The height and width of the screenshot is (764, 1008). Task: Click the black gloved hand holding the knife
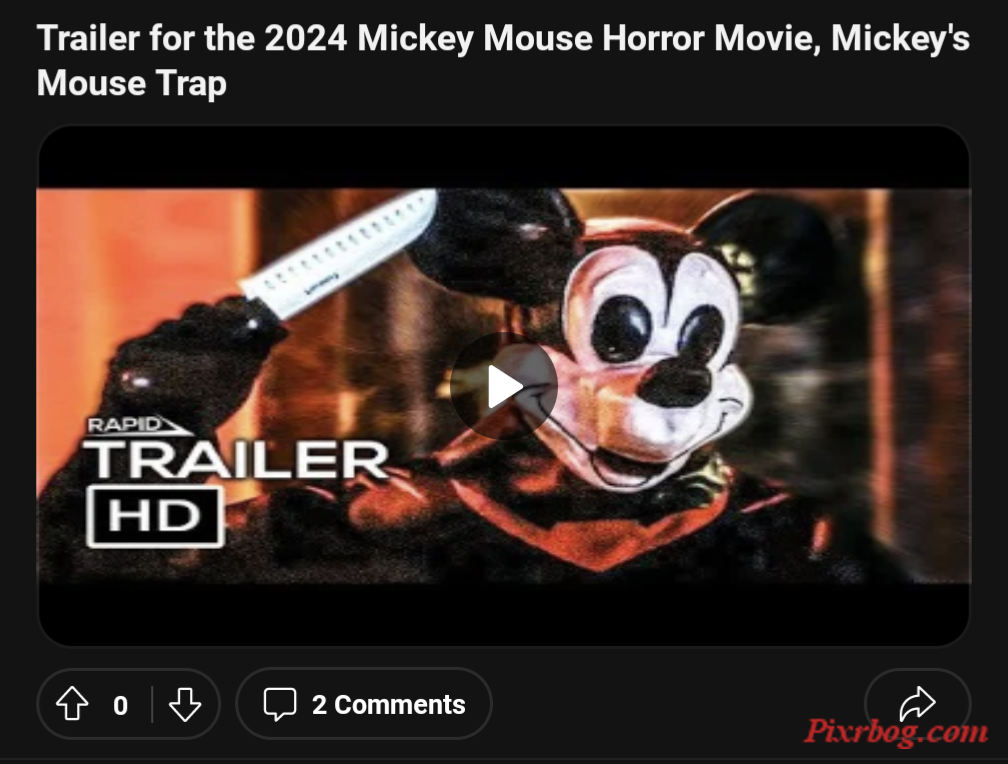[x=193, y=360]
